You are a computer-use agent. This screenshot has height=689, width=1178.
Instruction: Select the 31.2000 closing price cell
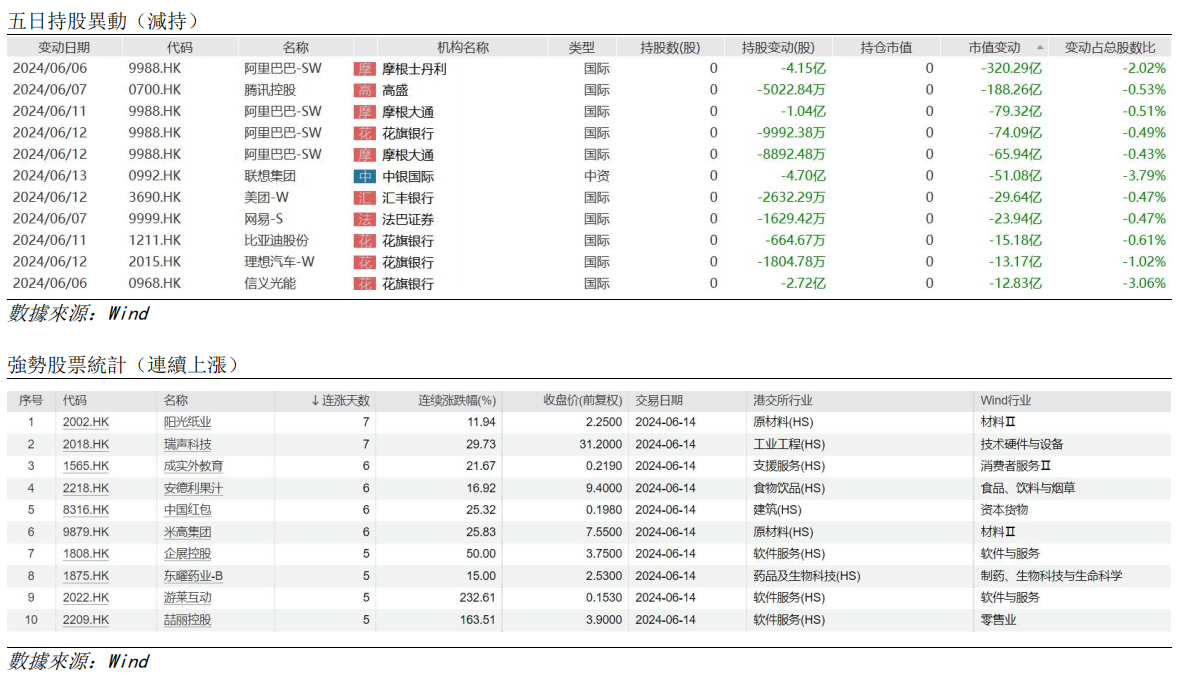(600, 444)
